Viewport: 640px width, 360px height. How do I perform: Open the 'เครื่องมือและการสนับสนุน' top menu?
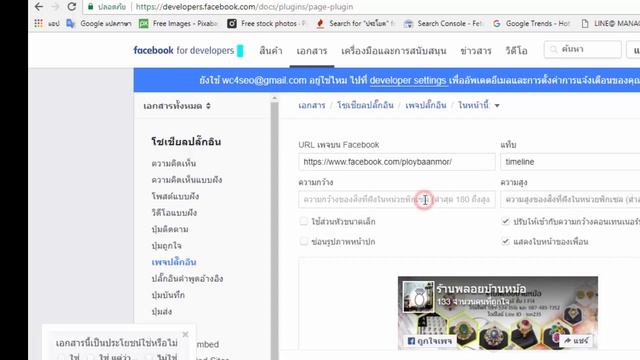tap(393, 51)
